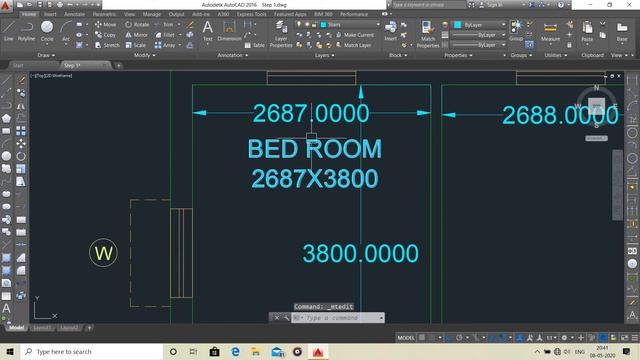Click the Paste clipboard icon

(587, 31)
